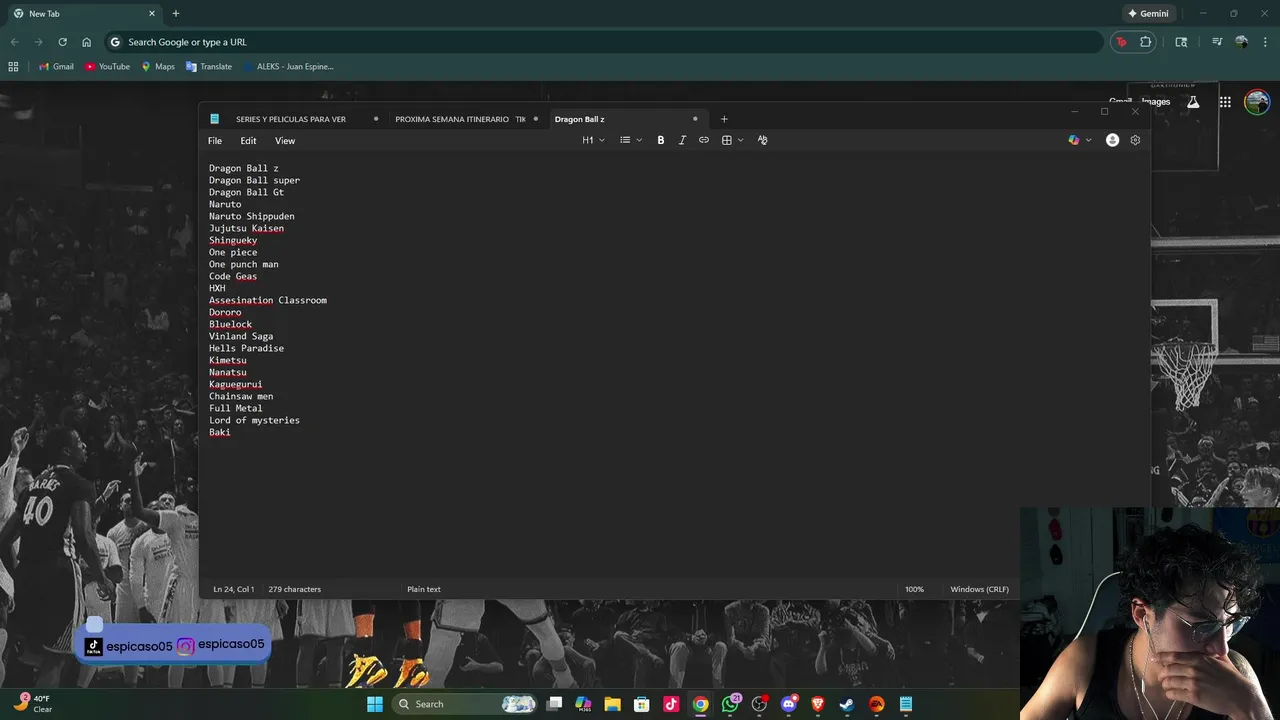Open Chrome three-dot menu
Image resolution: width=1280 pixels, height=720 pixels.
(1266, 42)
